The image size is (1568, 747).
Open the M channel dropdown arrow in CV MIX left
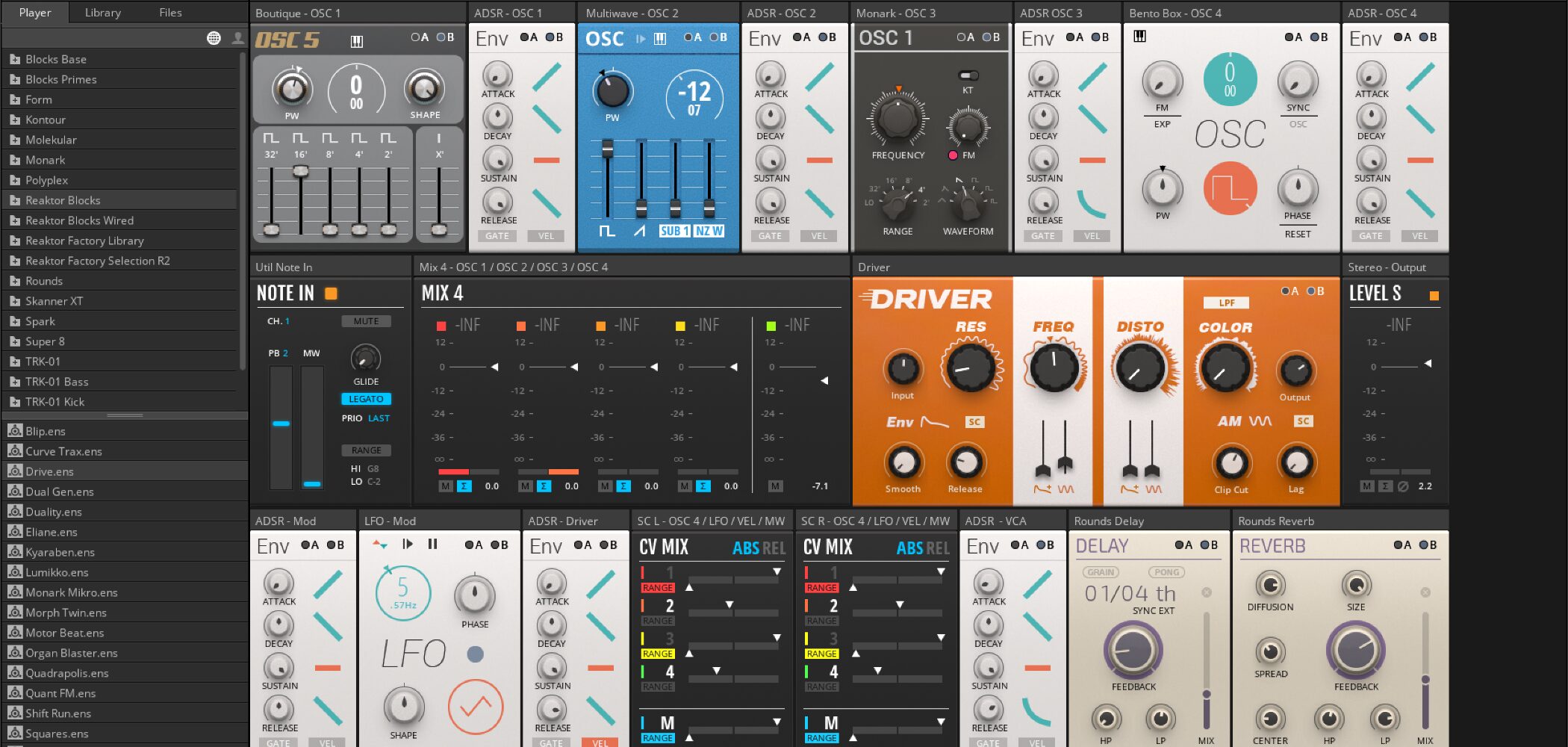point(777,722)
